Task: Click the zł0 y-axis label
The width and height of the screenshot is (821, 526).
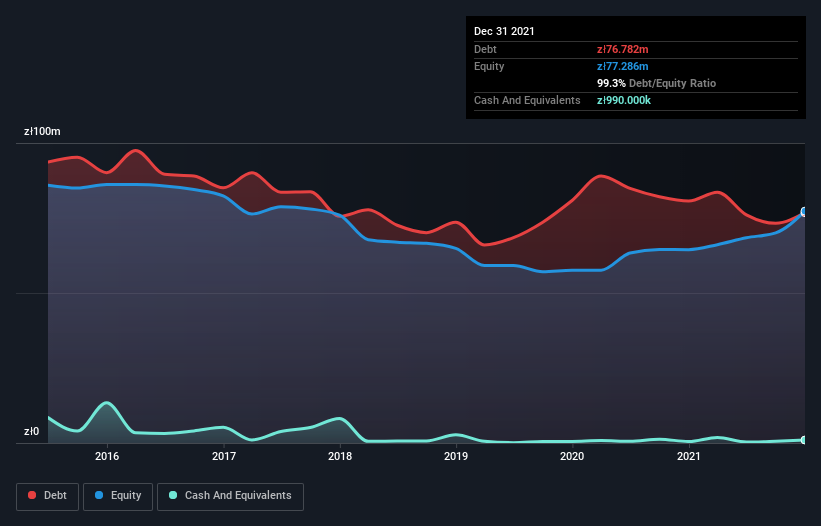Action: pos(31,432)
